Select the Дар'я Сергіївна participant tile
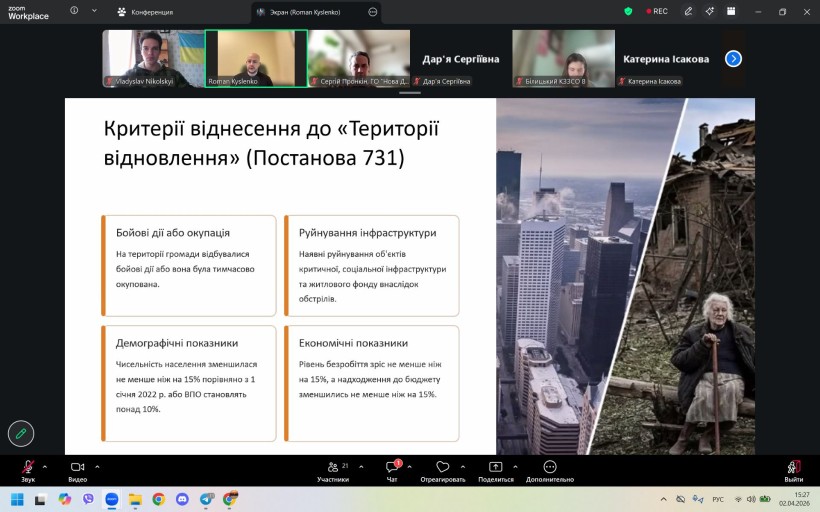This screenshot has width=820, height=512. pyautogui.click(x=461, y=58)
